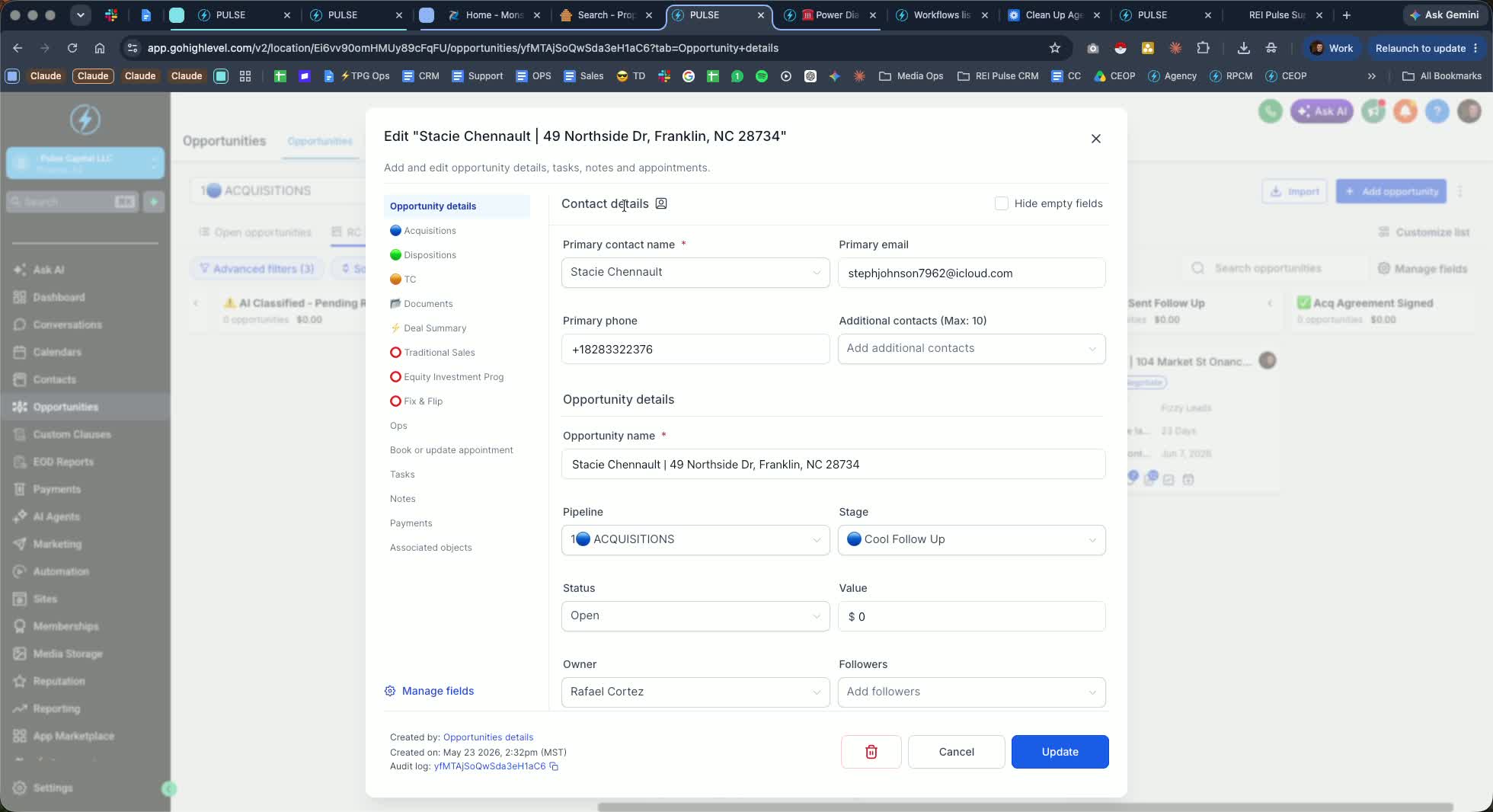
Task: Click in the Primary email field
Action: click(x=971, y=273)
